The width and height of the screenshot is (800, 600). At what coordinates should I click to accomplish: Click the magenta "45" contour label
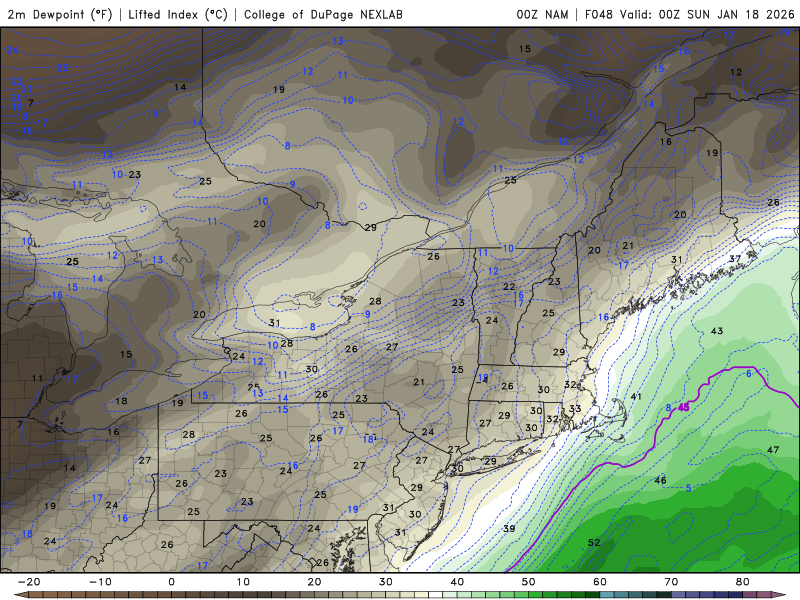click(684, 407)
